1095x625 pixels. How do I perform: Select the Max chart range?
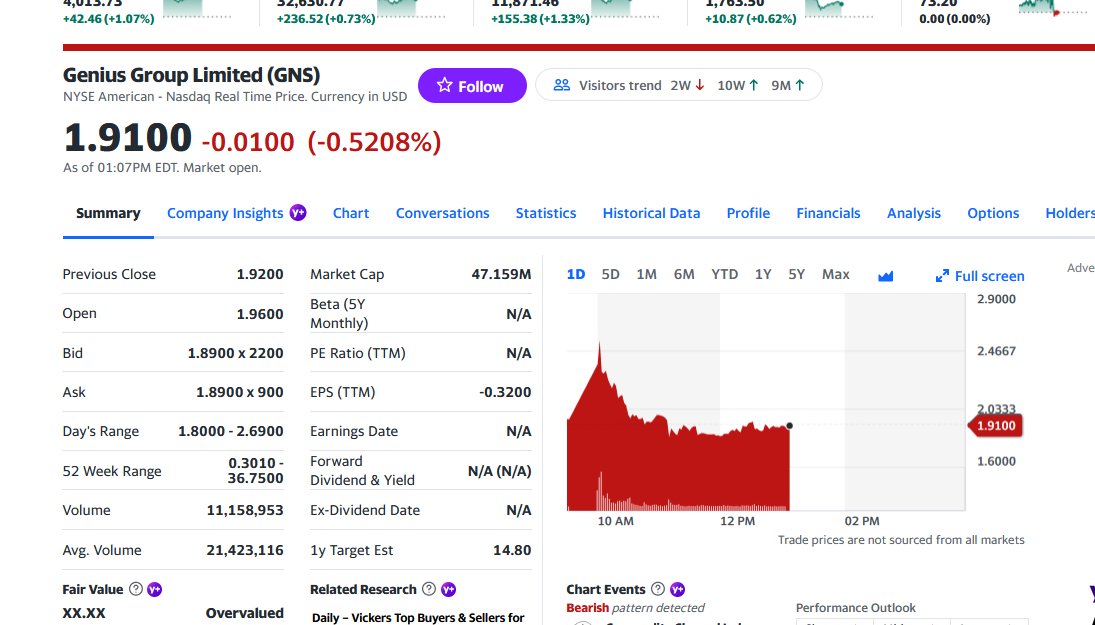click(835, 274)
